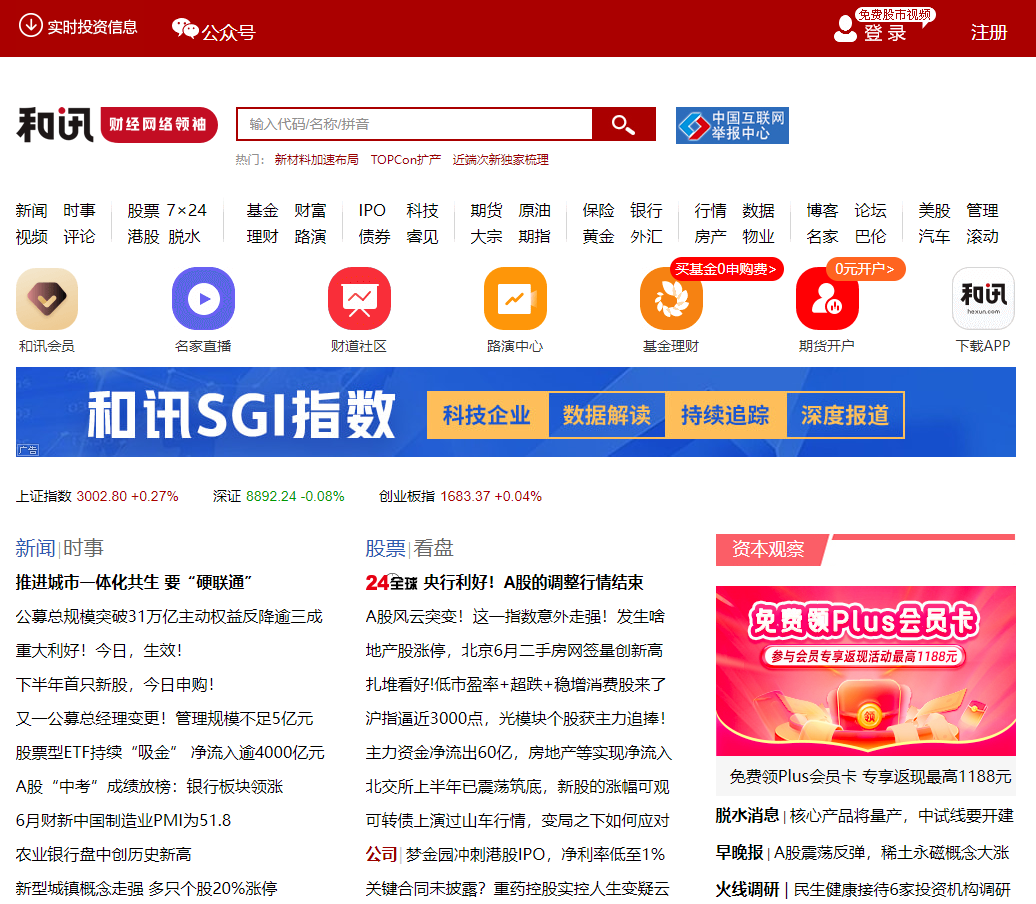Click the 数据解读 banner button
This screenshot has width=1036, height=904.
click(607, 415)
